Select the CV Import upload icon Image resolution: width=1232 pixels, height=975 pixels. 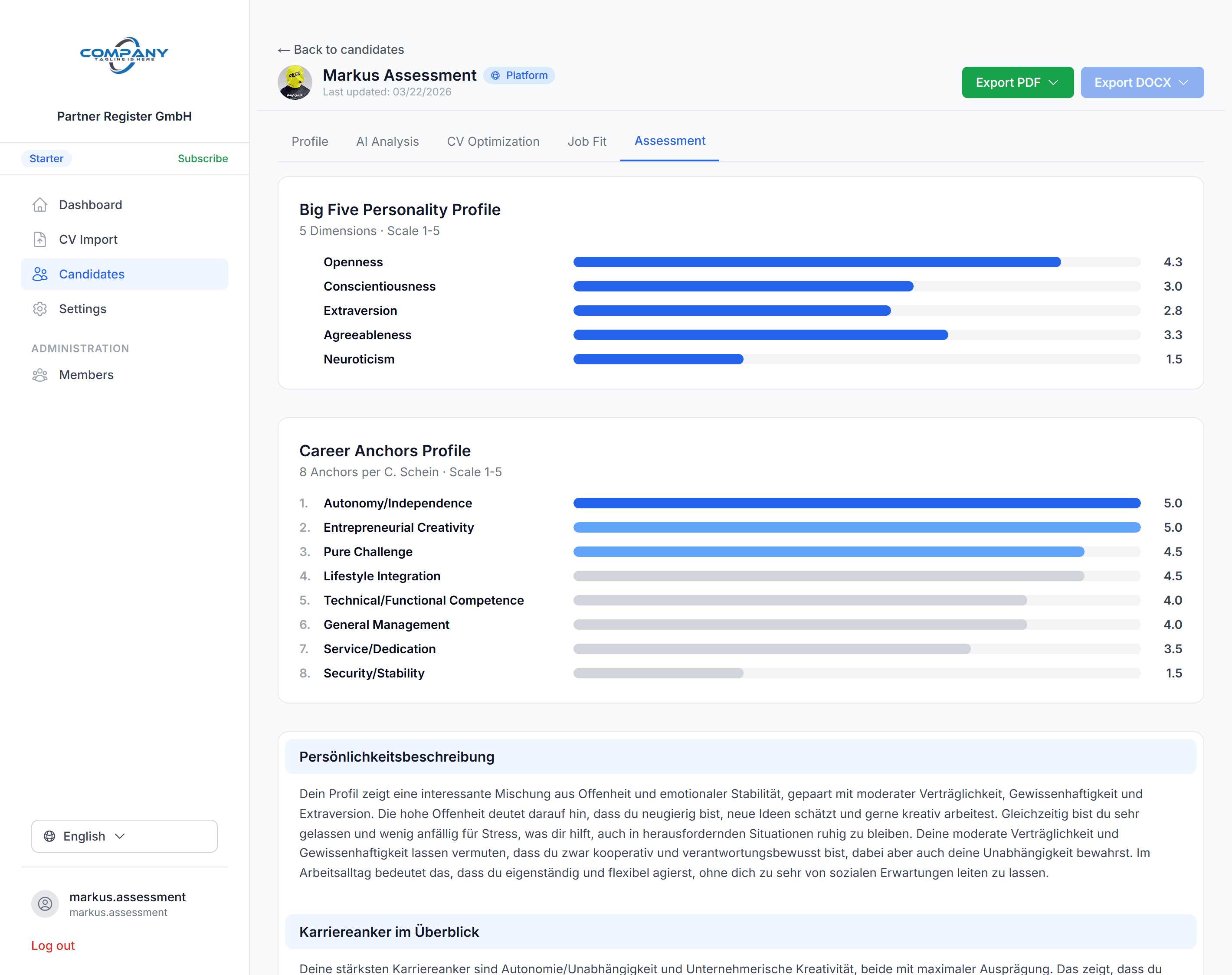[x=40, y=239]
